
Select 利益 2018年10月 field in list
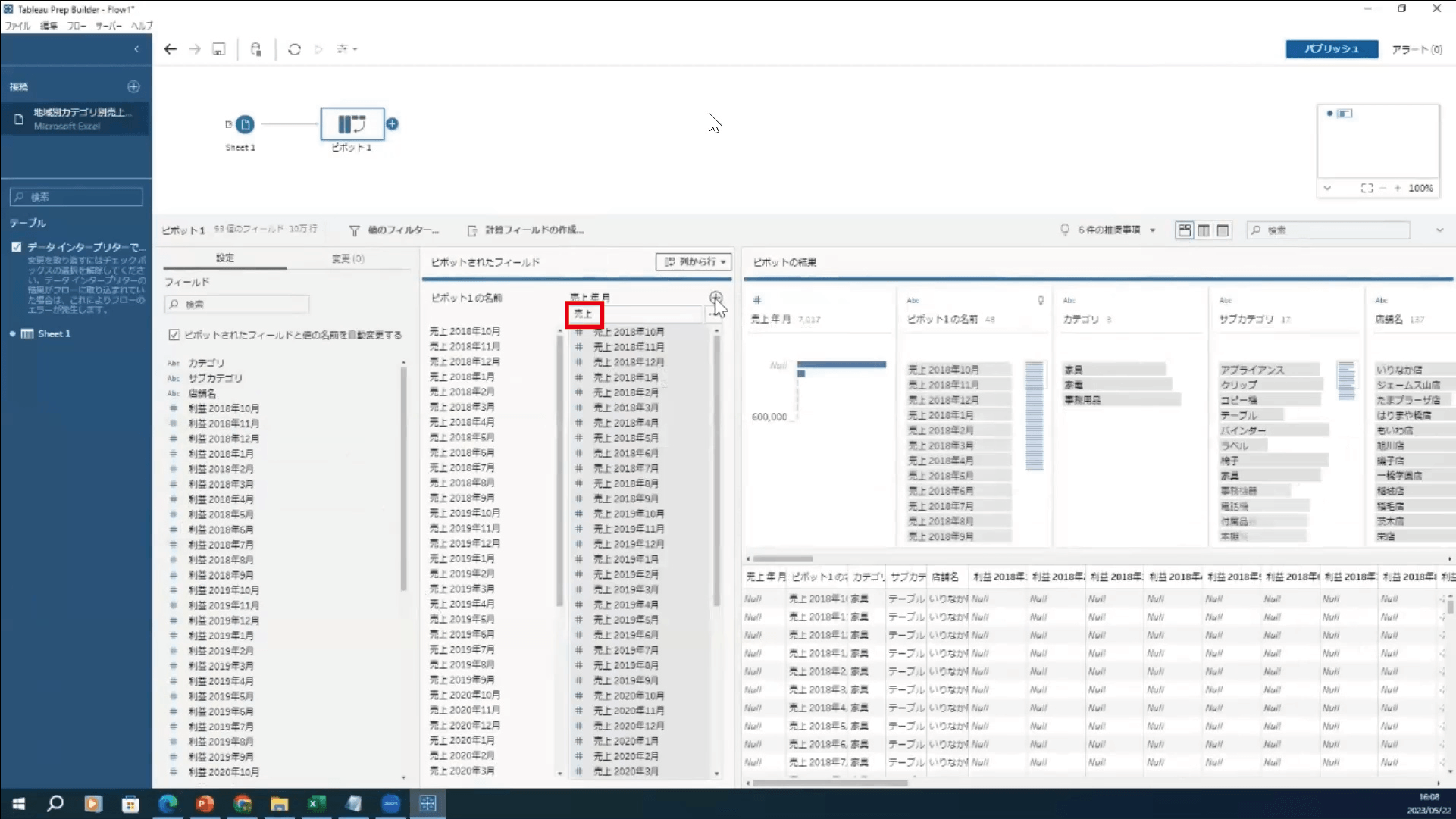pos(224,408)
